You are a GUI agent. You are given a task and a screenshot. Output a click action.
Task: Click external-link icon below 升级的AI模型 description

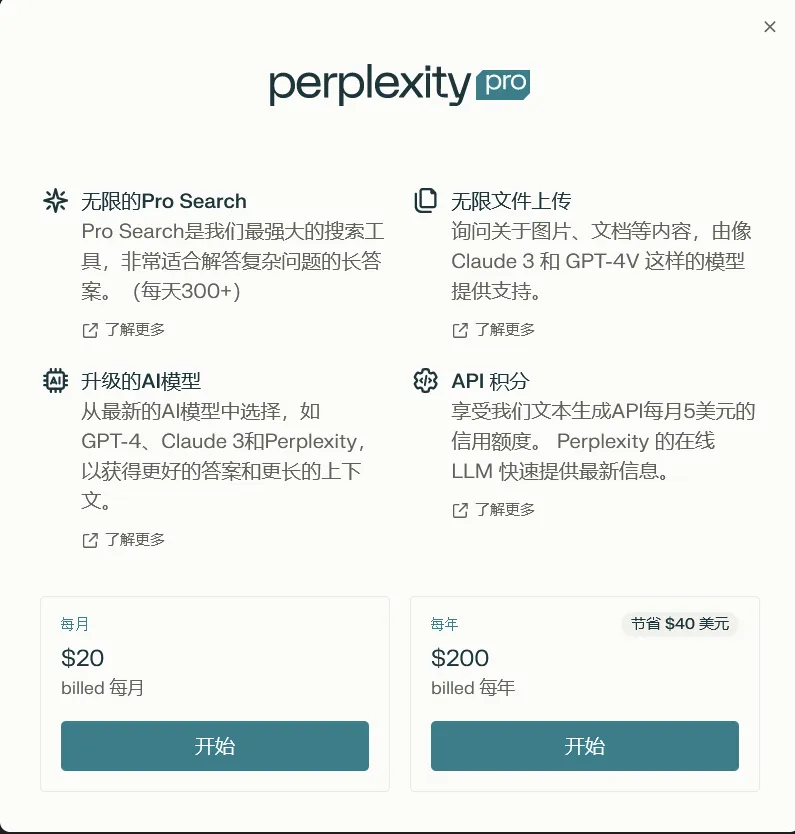tap(90, 540)
